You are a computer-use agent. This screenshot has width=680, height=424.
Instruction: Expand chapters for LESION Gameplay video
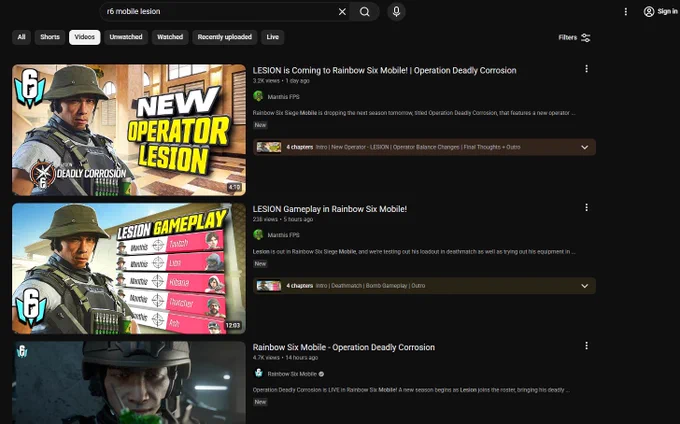(x=585, y=286)
